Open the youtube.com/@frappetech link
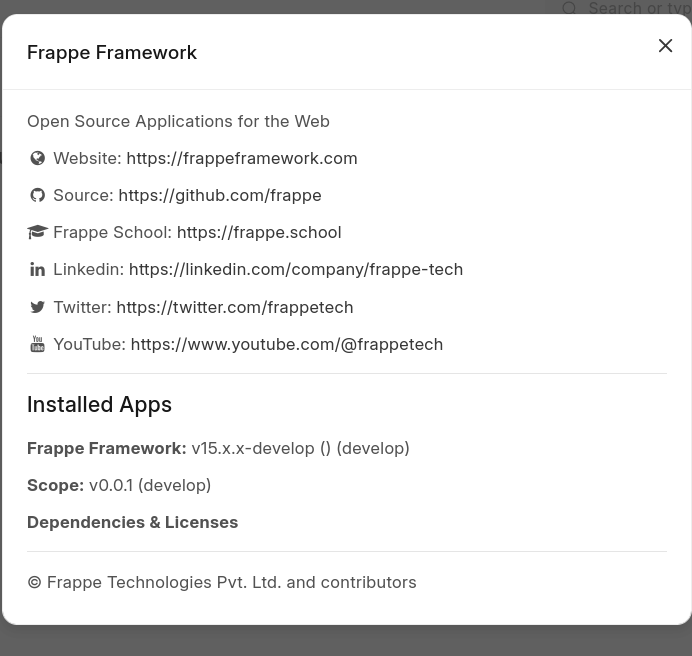The image size is (692, 656). point(287,344)
